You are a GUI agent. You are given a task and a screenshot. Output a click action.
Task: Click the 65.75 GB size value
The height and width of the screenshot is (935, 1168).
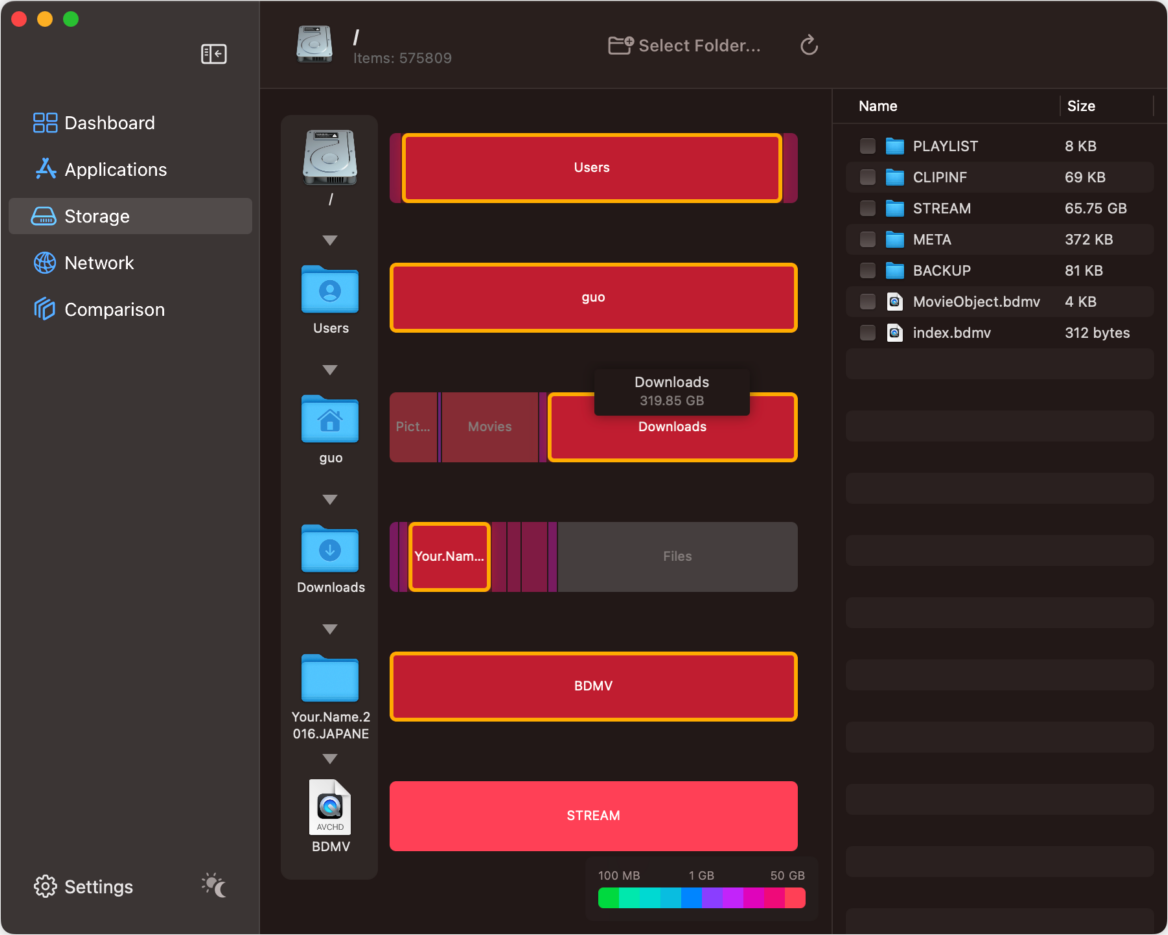[1095, 209]
